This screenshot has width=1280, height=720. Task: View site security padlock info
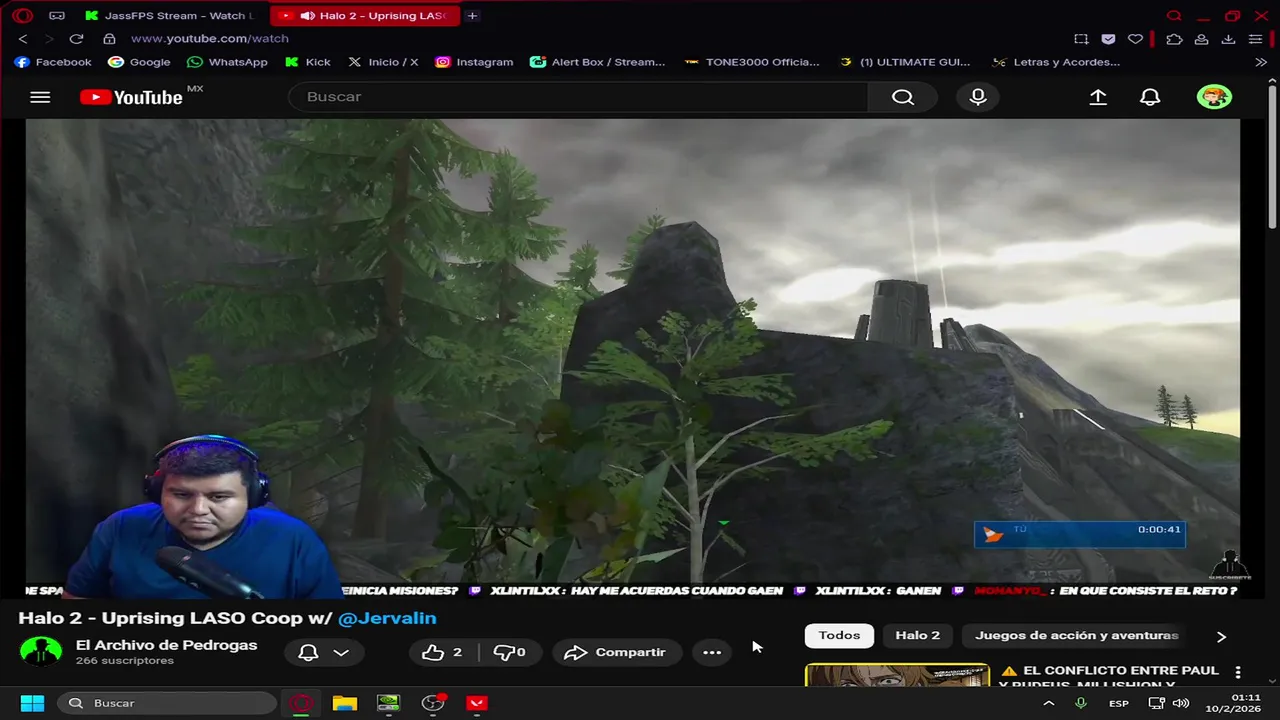coord(109,38)
